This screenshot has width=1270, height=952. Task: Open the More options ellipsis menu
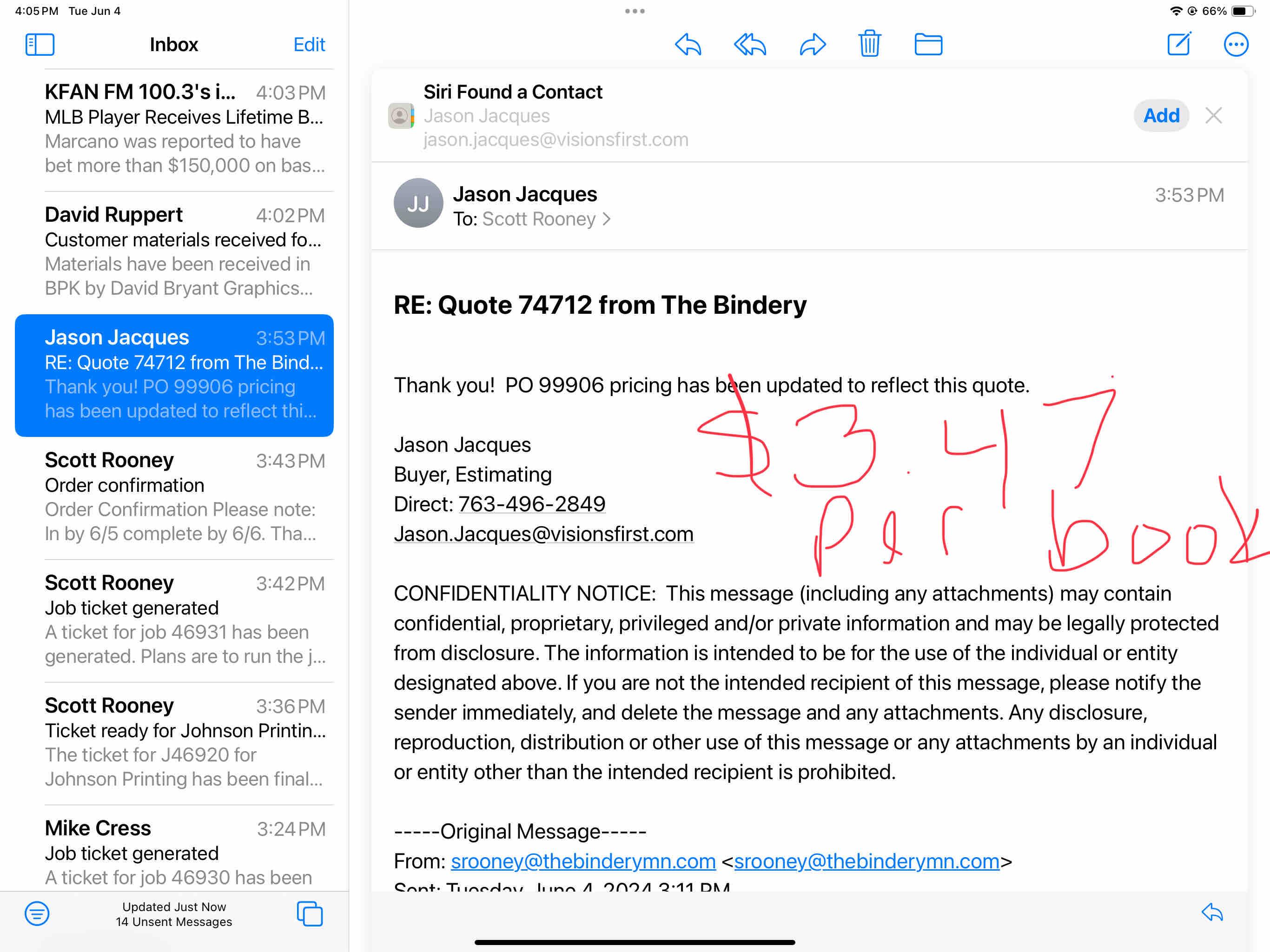pyautogui.click(x=1236, y=44)
